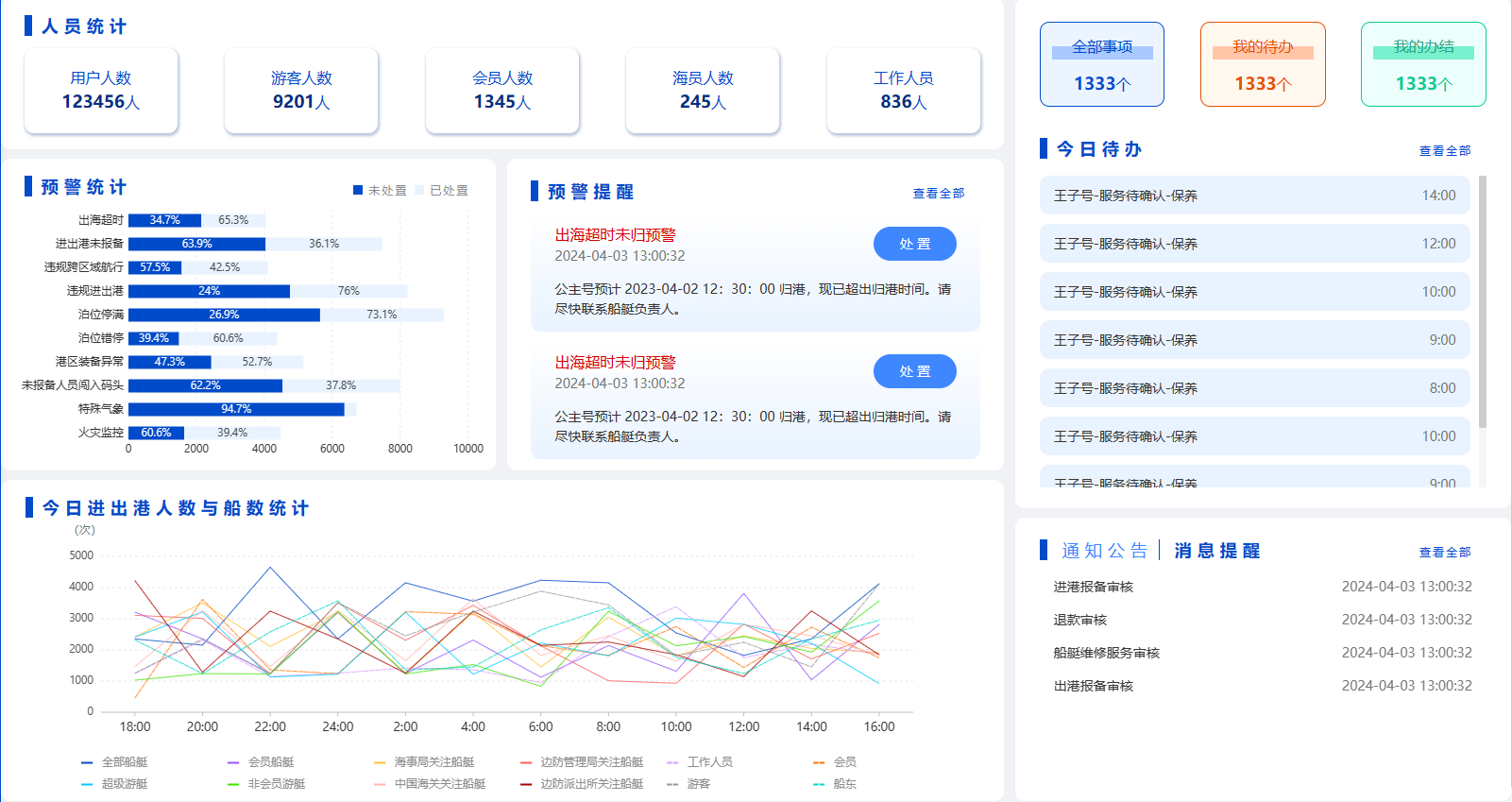This screenshot has width=1512, height=802.
Task: Click the 会员船艇 purple legend marker
Action: (233, 762)
